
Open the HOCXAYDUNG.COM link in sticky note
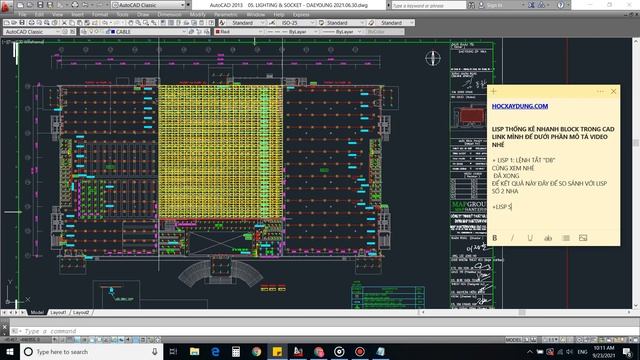[x=520, y=106]
